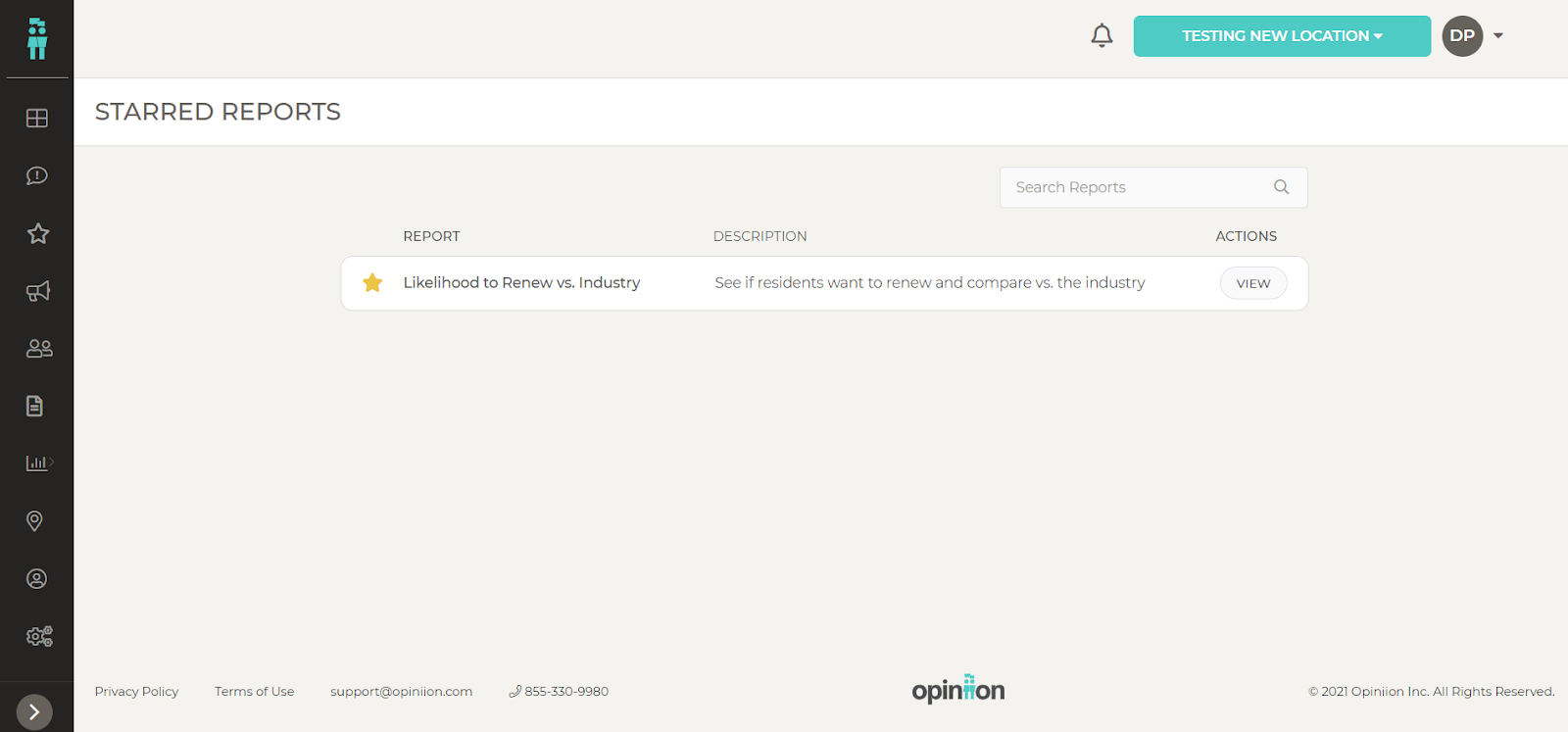Open the people contacts icon in sidebar
1568x732 pixels.
39,348
